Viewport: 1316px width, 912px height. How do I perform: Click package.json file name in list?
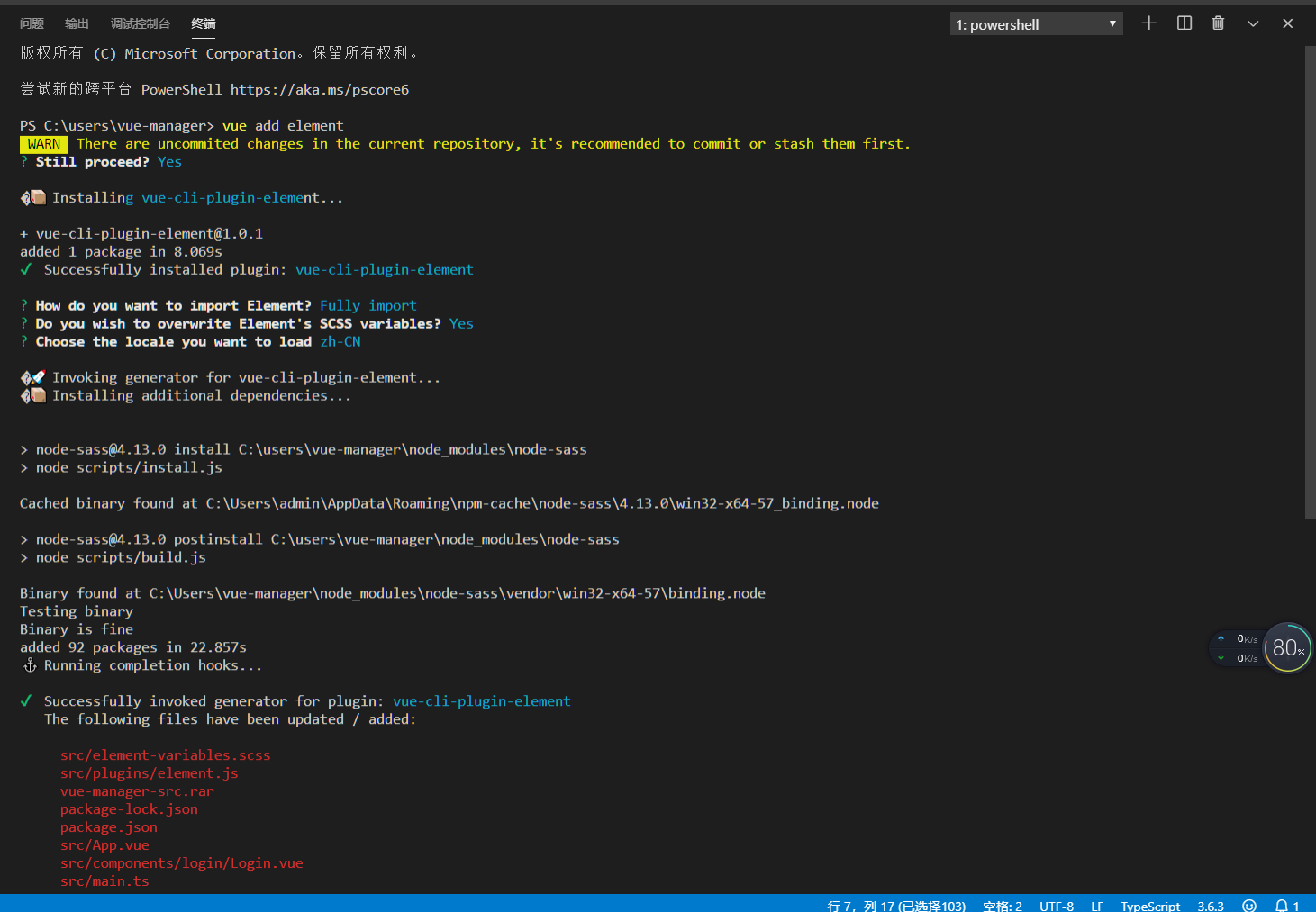[x=109, y=827]
